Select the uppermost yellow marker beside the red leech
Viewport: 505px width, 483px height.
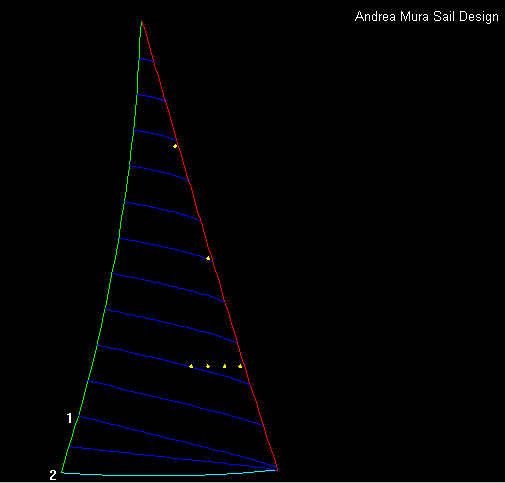(x=175, y=146)
